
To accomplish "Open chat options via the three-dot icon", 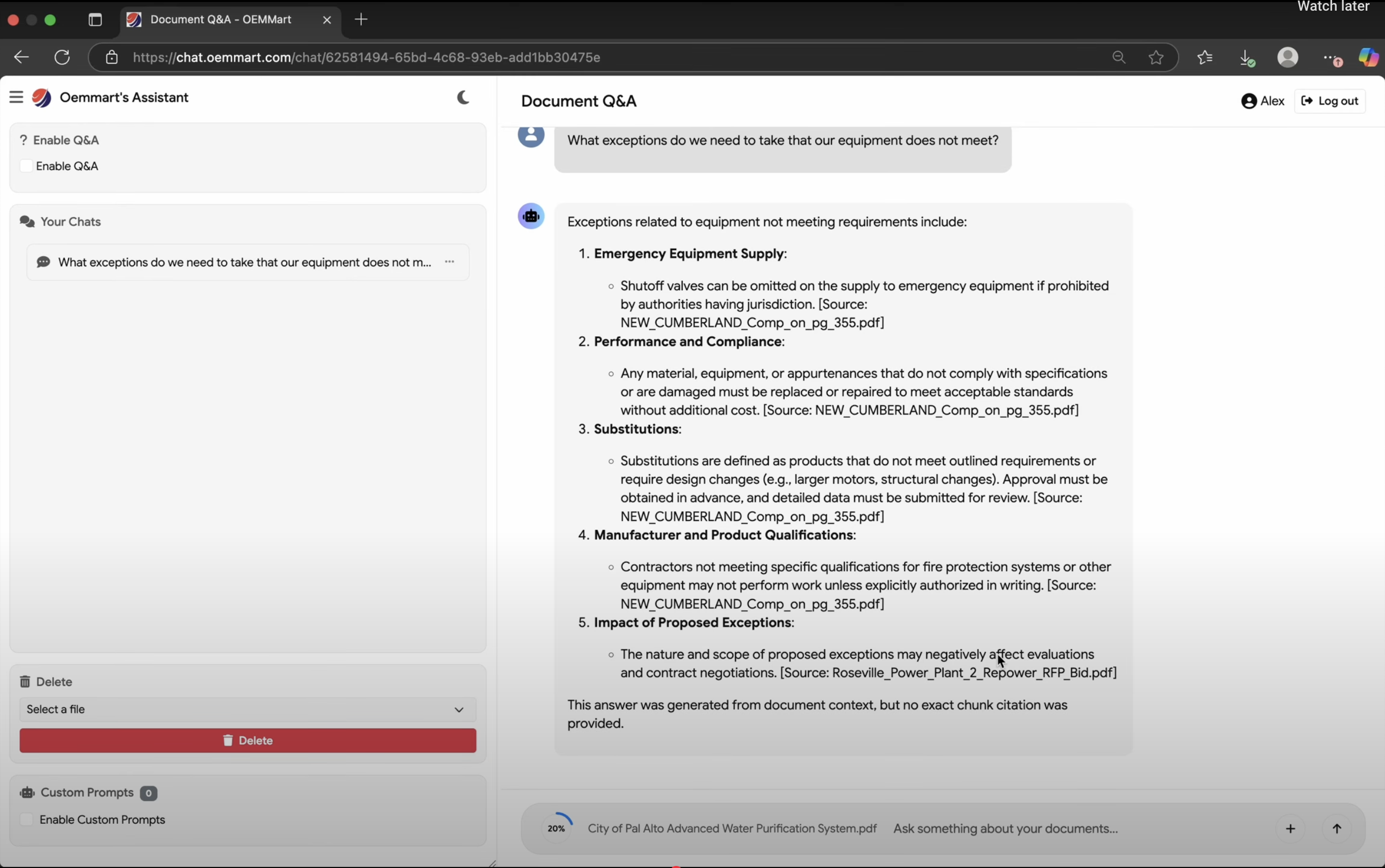I will (450, 262).
